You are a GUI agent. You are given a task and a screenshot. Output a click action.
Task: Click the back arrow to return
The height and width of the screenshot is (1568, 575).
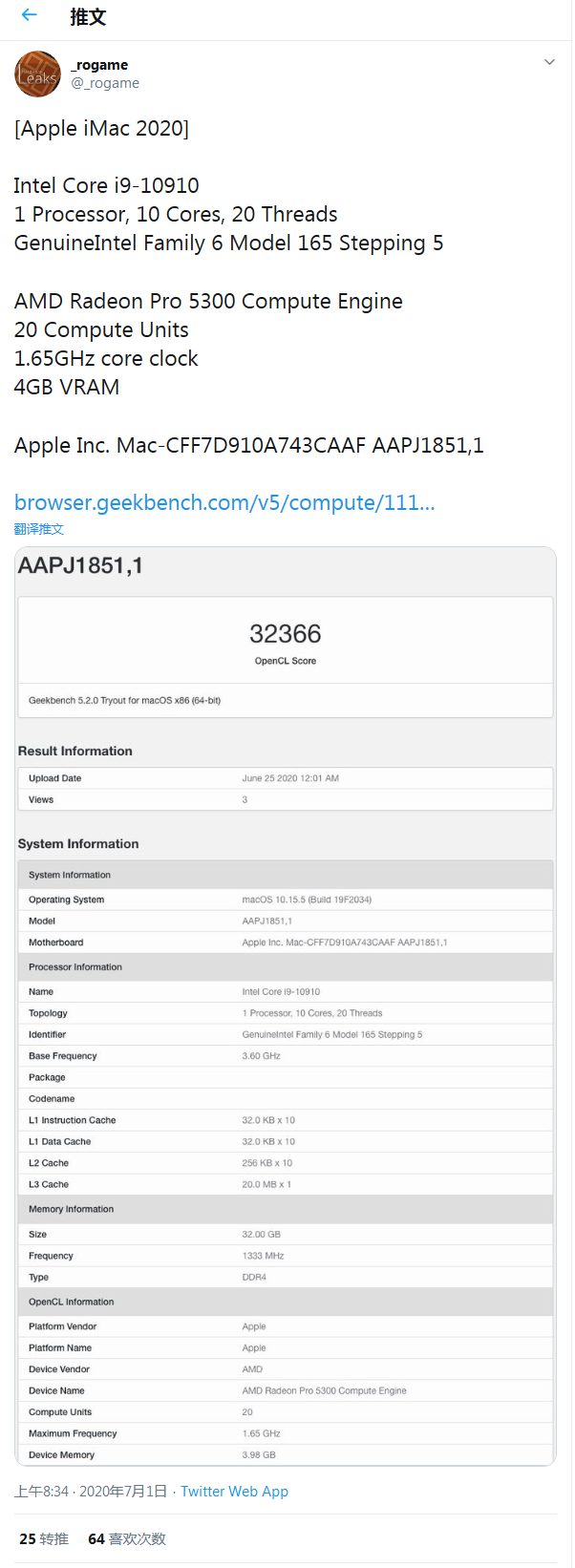coord(29,16)
